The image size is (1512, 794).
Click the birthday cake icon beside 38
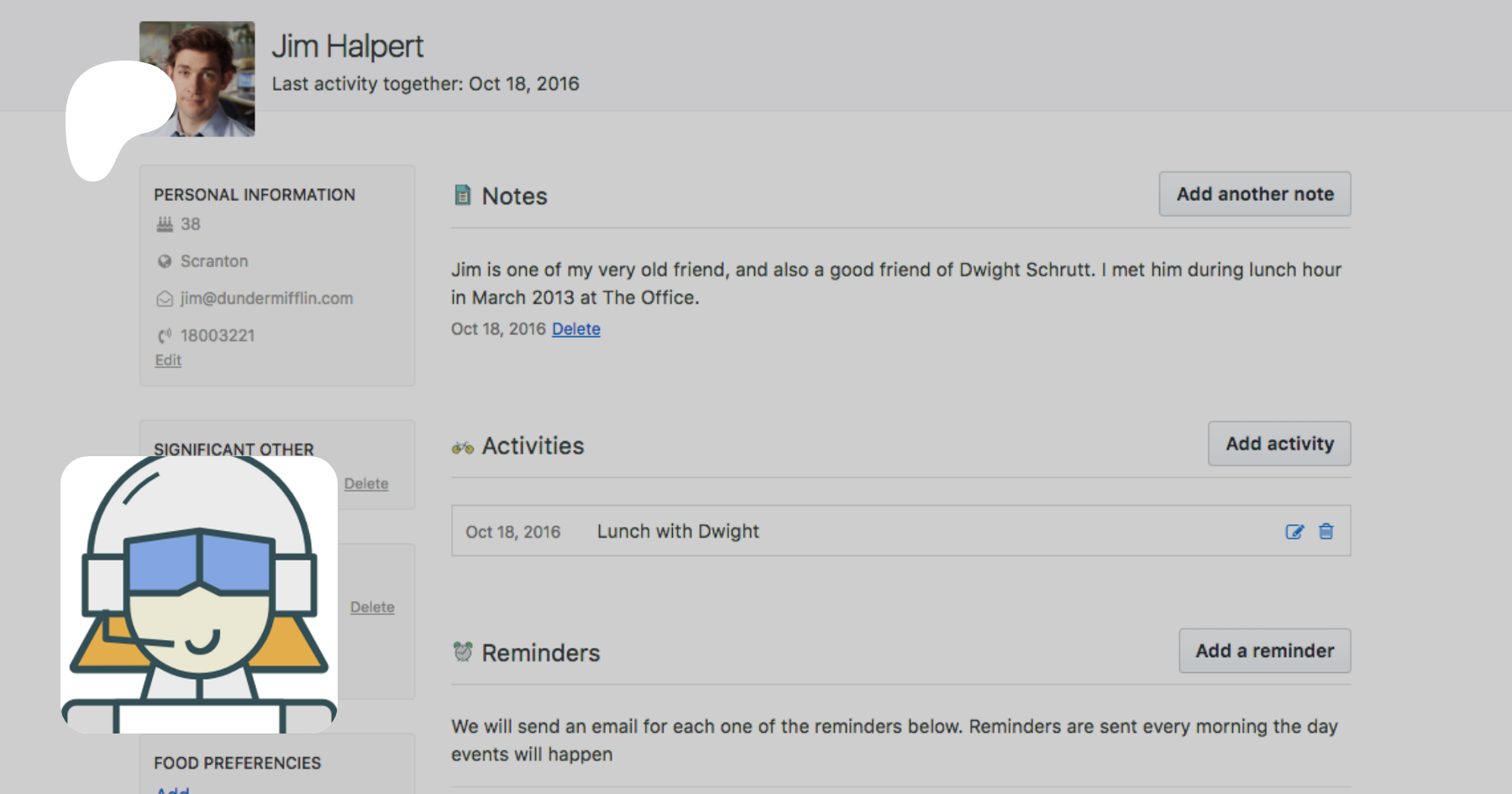165,224
